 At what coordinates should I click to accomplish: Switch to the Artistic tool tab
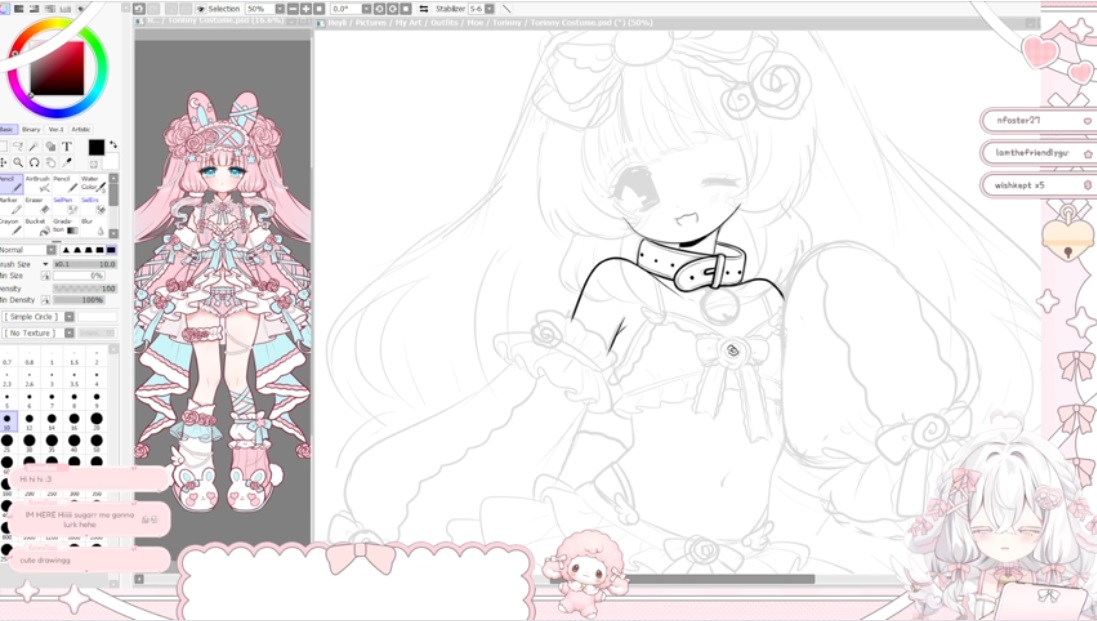[80, 129]
